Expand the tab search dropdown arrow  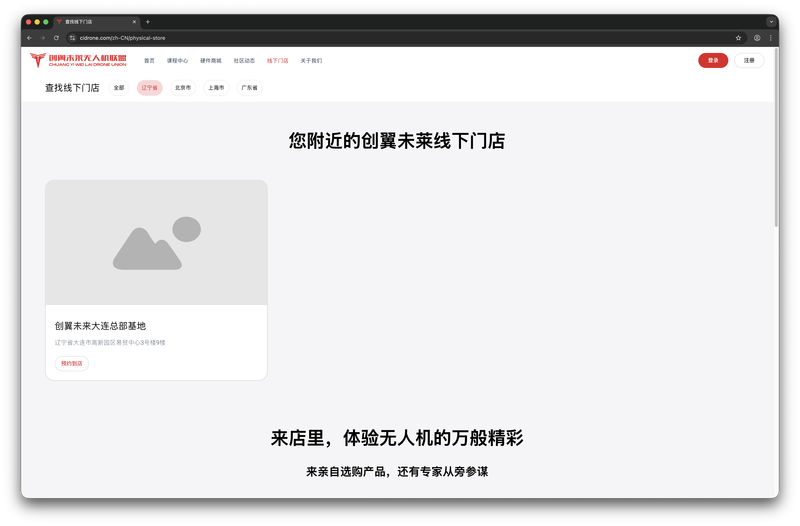[771, 22]
